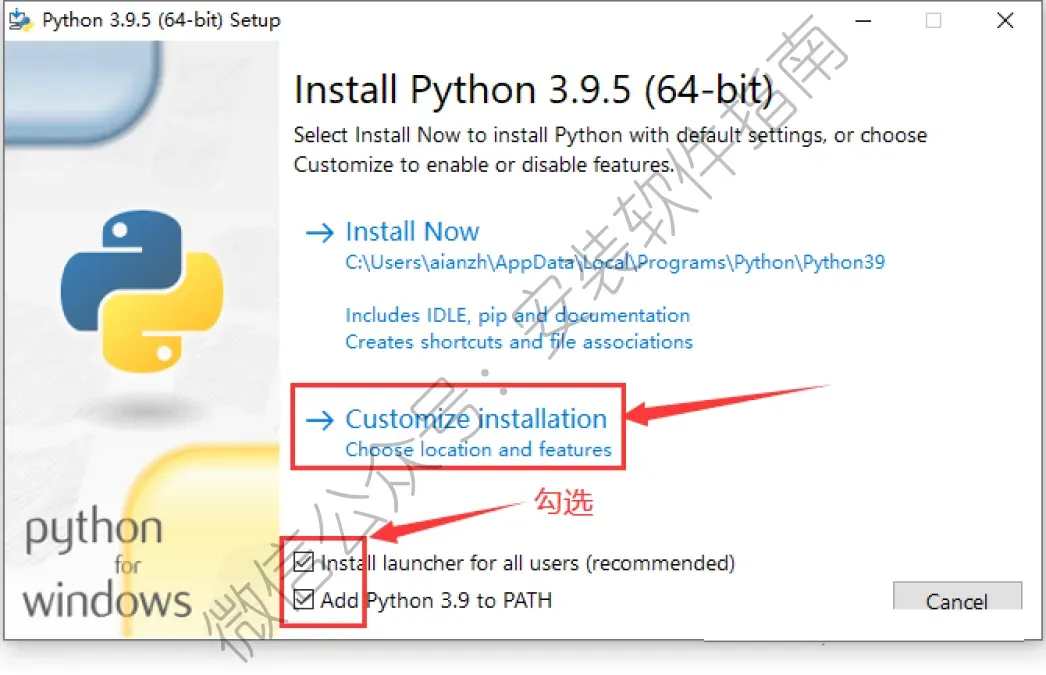Click the "Install Python 3.9.5 (64-bit)" heading
1046x675 pixels.
[534, 89]
